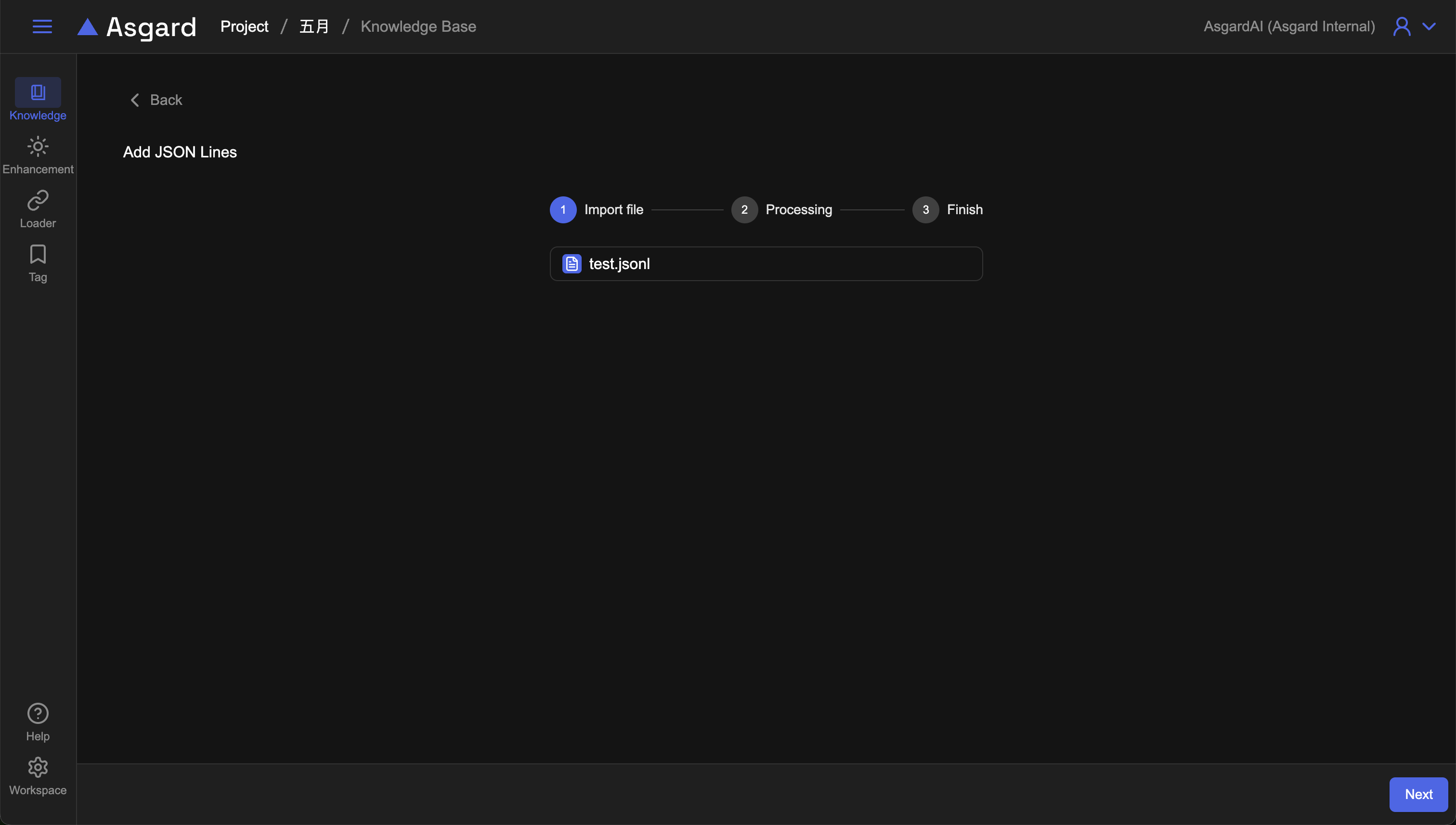Open the Help question mark icon

[x=38, y=713]
